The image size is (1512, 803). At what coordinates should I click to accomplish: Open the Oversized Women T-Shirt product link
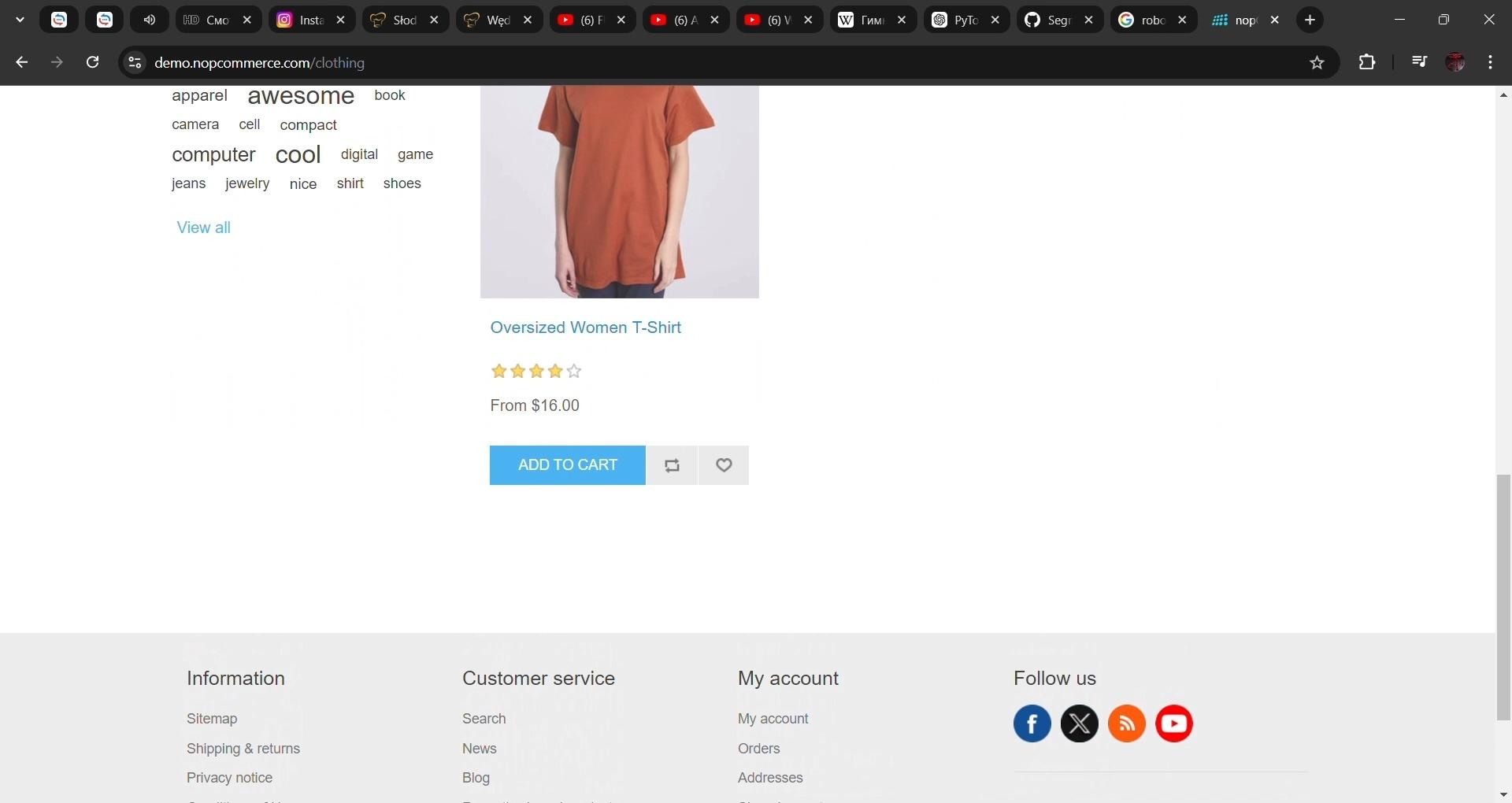(585, 327)
